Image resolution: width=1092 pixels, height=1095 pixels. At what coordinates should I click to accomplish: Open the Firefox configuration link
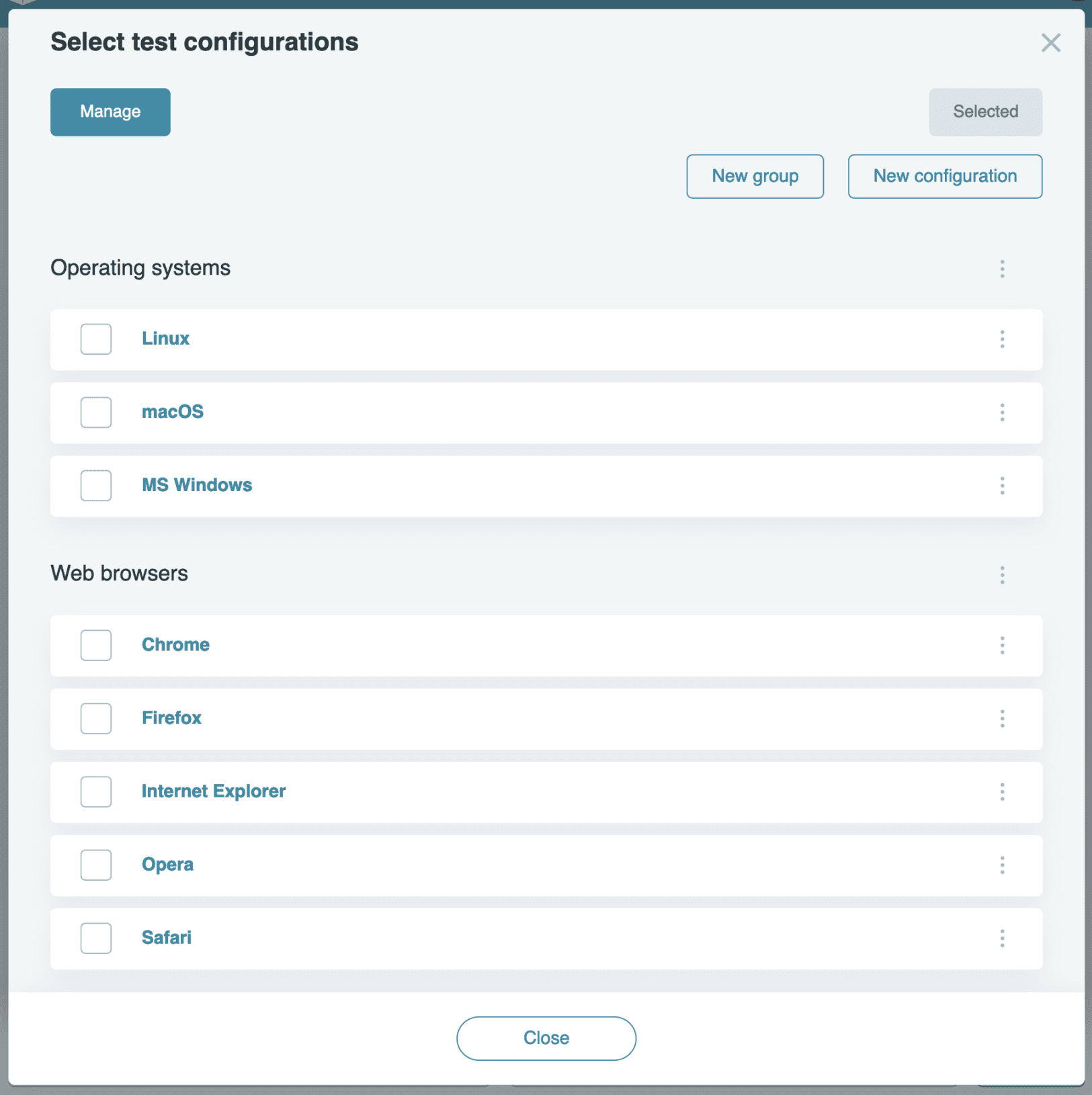[171, 717]
